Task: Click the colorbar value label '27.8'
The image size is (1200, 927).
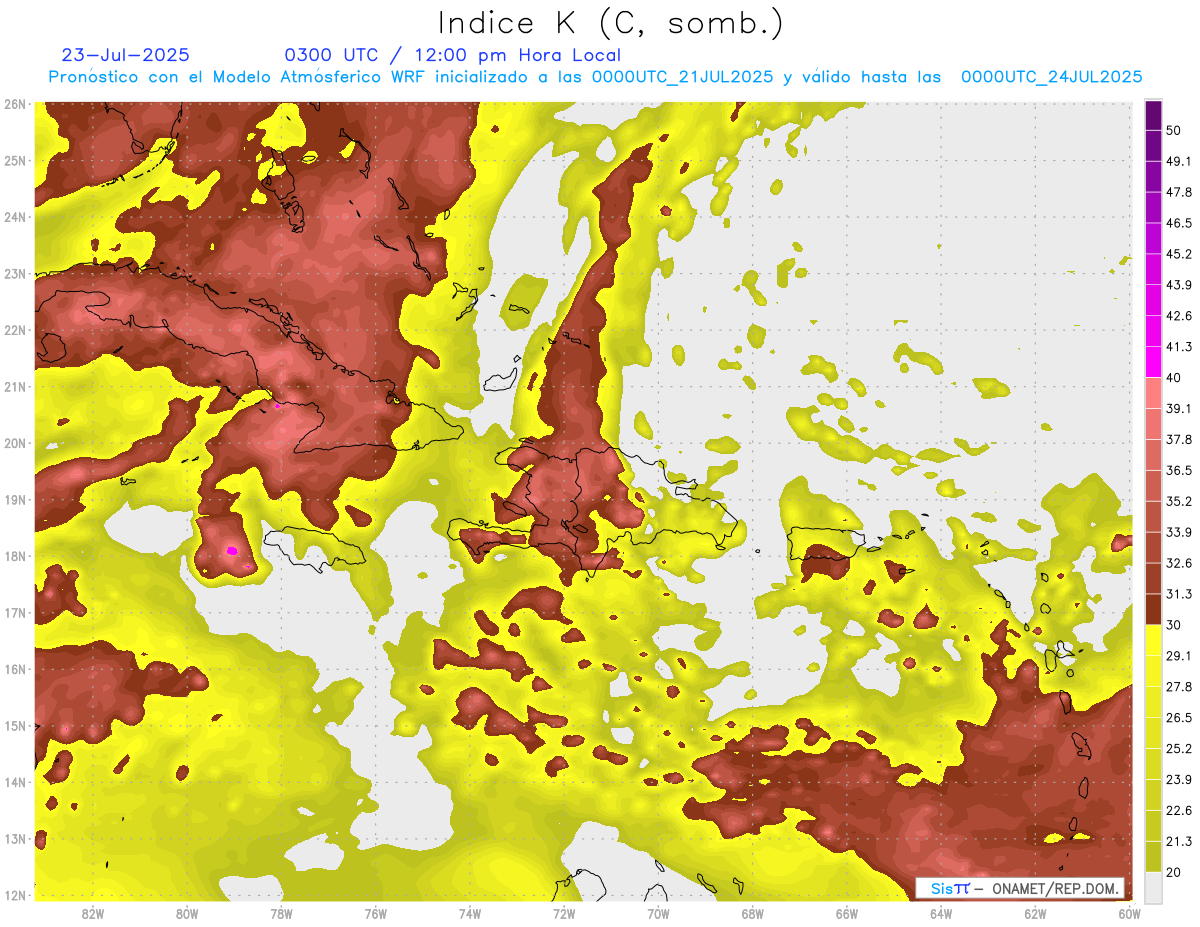Action: coord(1178,686)
